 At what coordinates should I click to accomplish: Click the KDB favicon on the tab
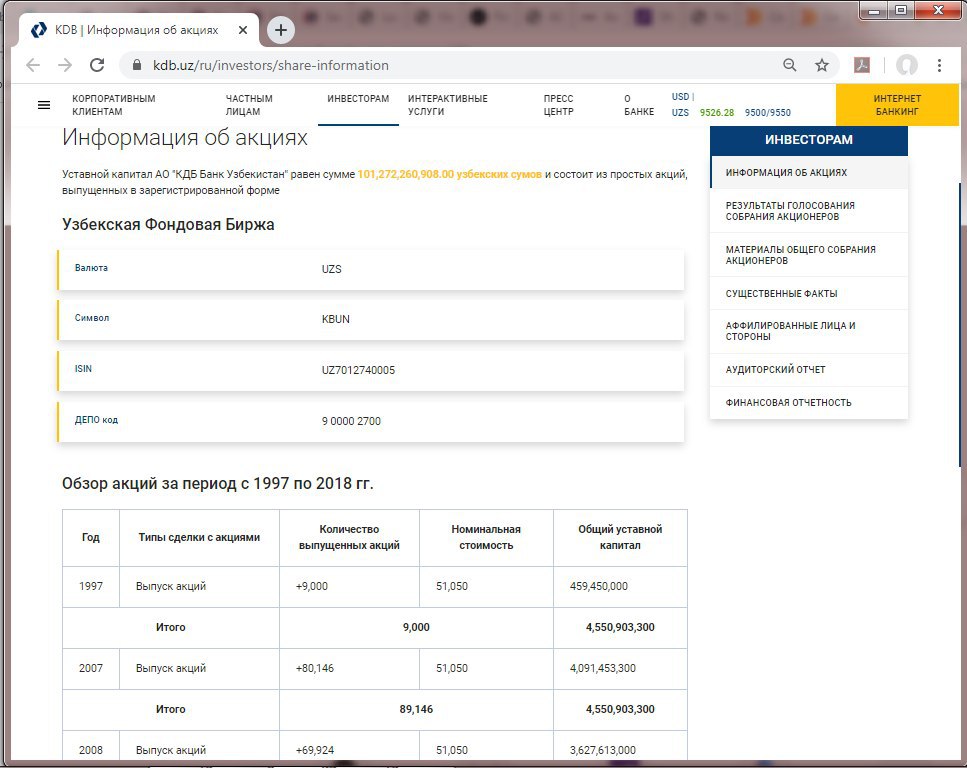coord(39,30)
